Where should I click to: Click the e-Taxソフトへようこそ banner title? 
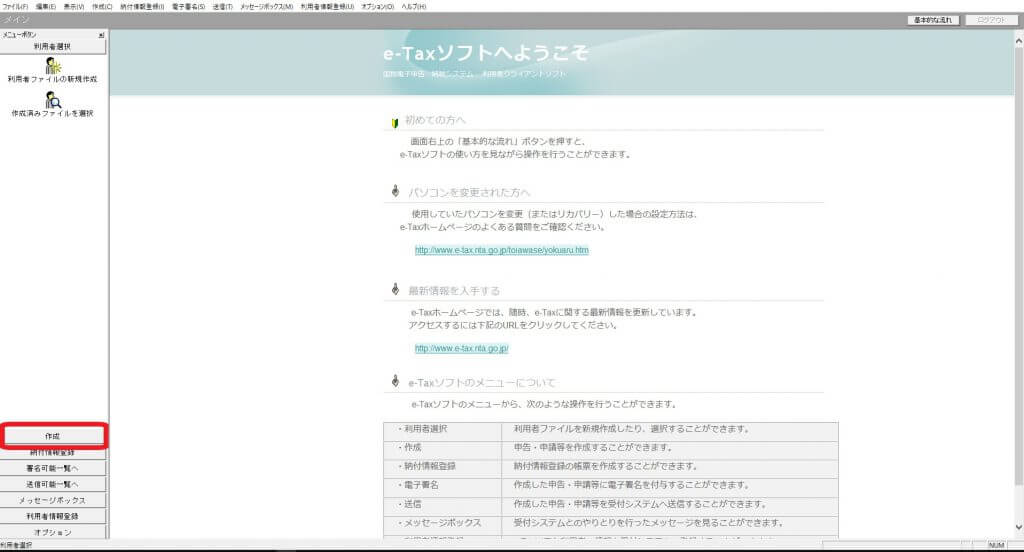click(486, 53)
